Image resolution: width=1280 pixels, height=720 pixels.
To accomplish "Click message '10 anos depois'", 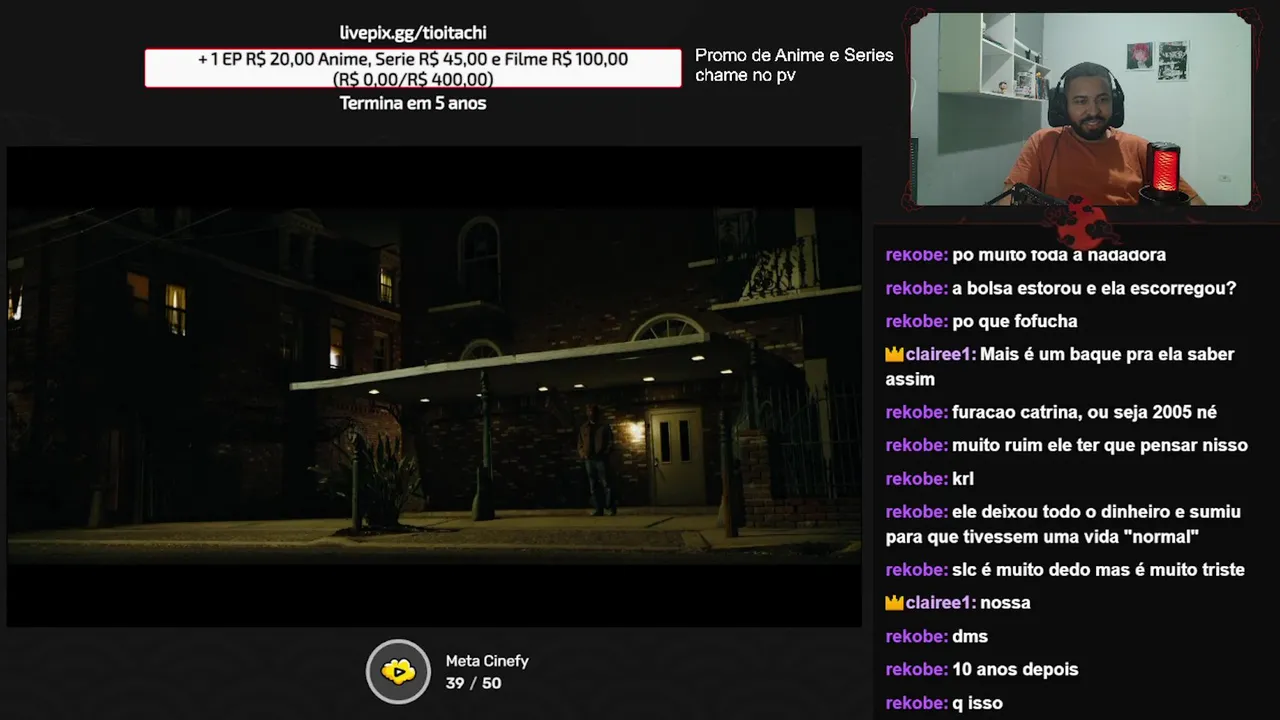I will (1015, 669).
